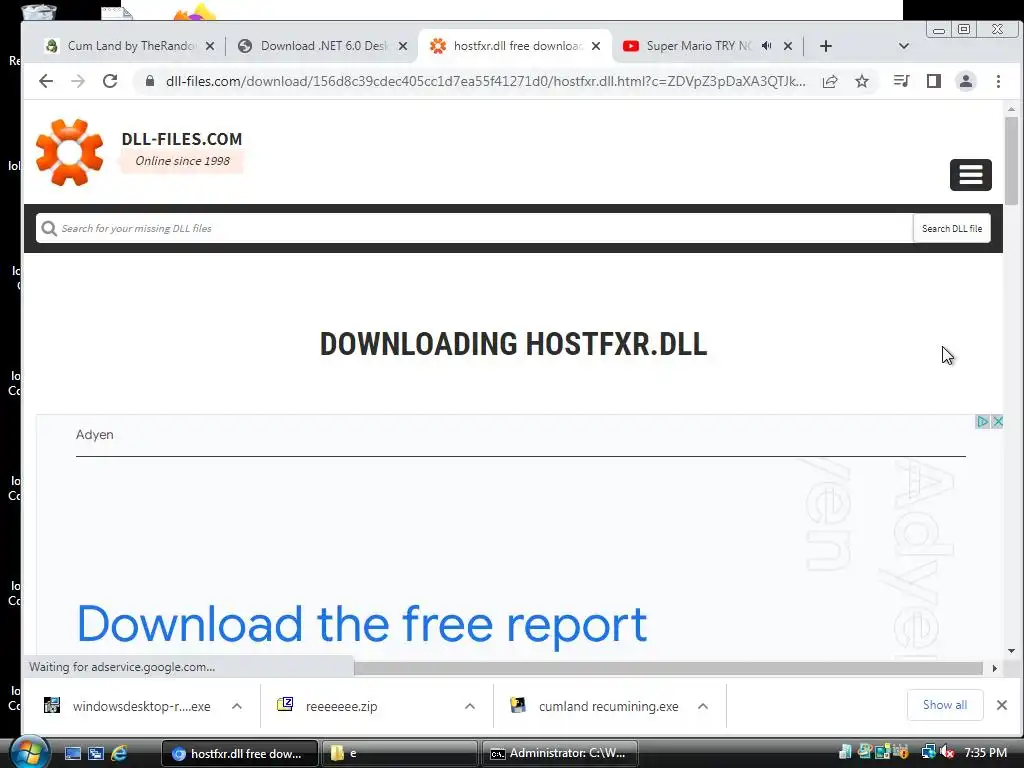Expand options for reeeeeee.zip download
1024x768 pixels.
point(470,706)
